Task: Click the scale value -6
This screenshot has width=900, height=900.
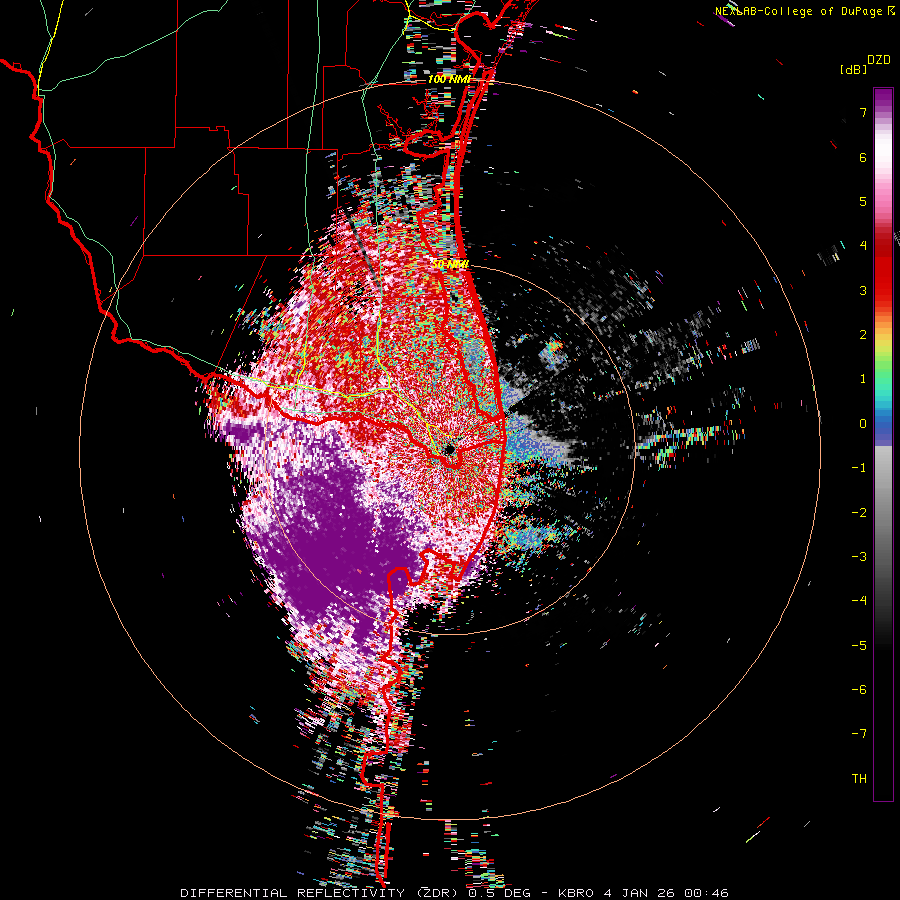Action: point(859,689)
